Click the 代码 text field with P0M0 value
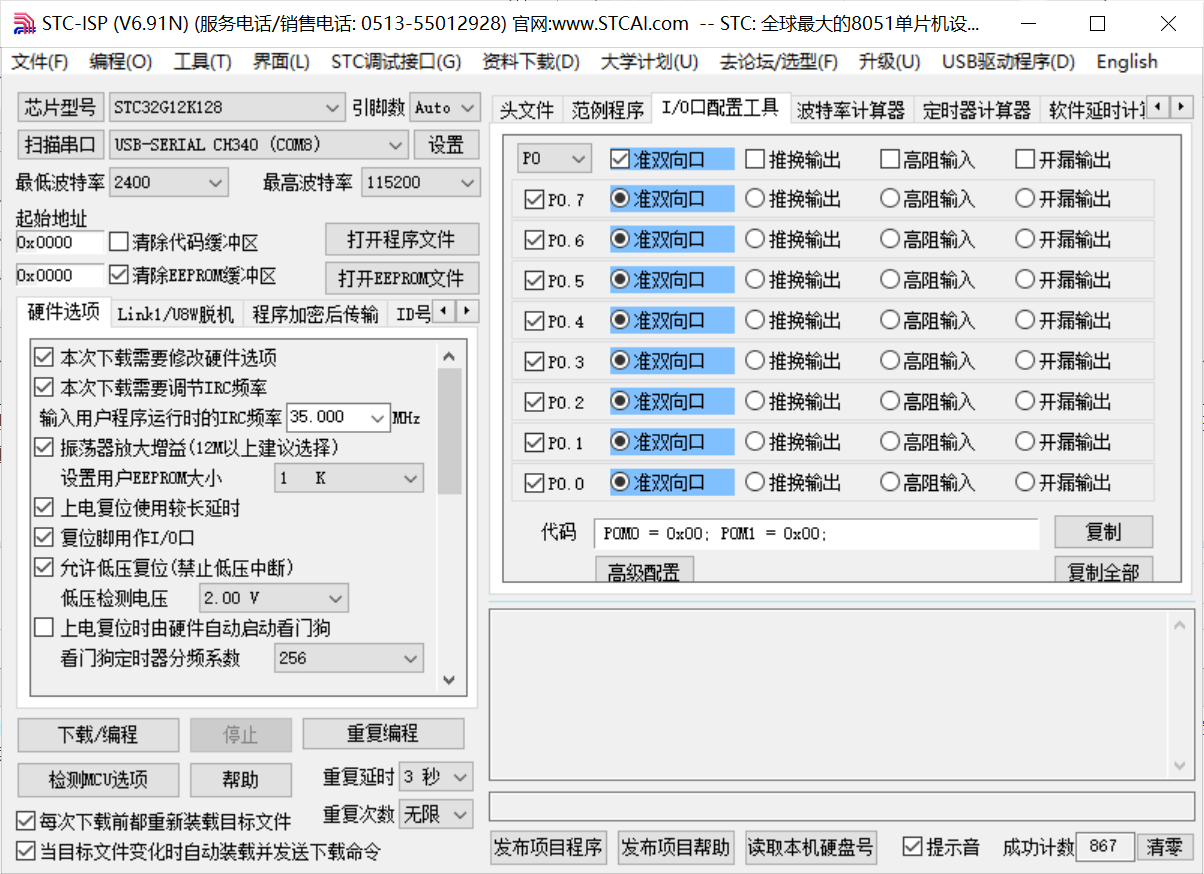Image resolution: width=1204 pixels, height=874 pixels. pyautogui.click(x=816, y=534)
